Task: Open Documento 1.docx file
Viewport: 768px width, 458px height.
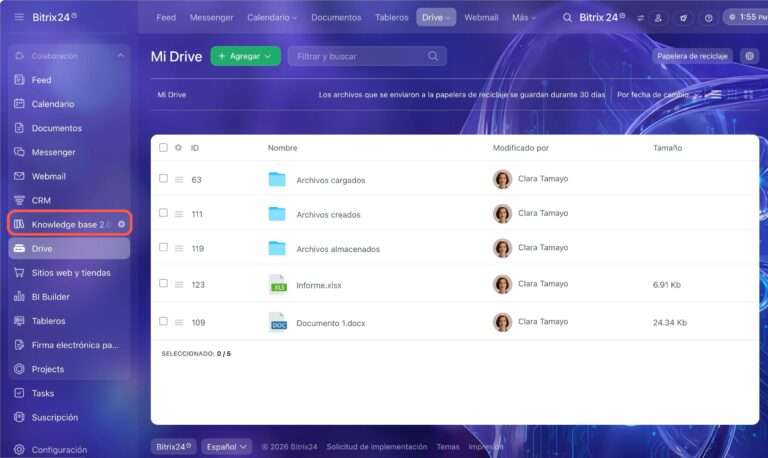Action: pyautogui.click(x=331, y=323)
